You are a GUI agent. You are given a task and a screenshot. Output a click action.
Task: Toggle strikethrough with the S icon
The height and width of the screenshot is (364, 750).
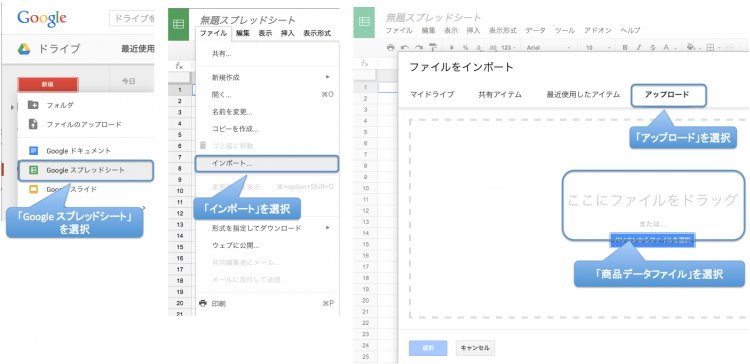tap(653, 48)
